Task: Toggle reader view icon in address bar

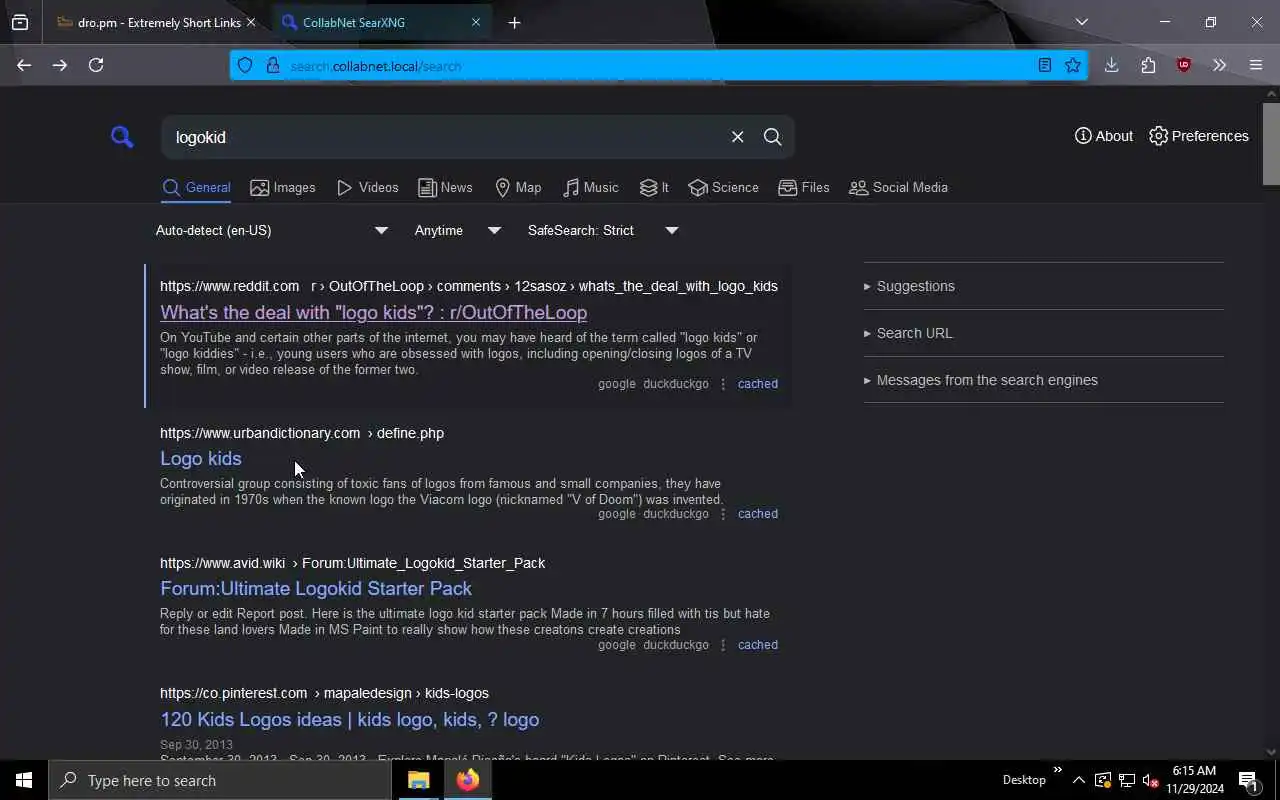Action: [1044, 65]
